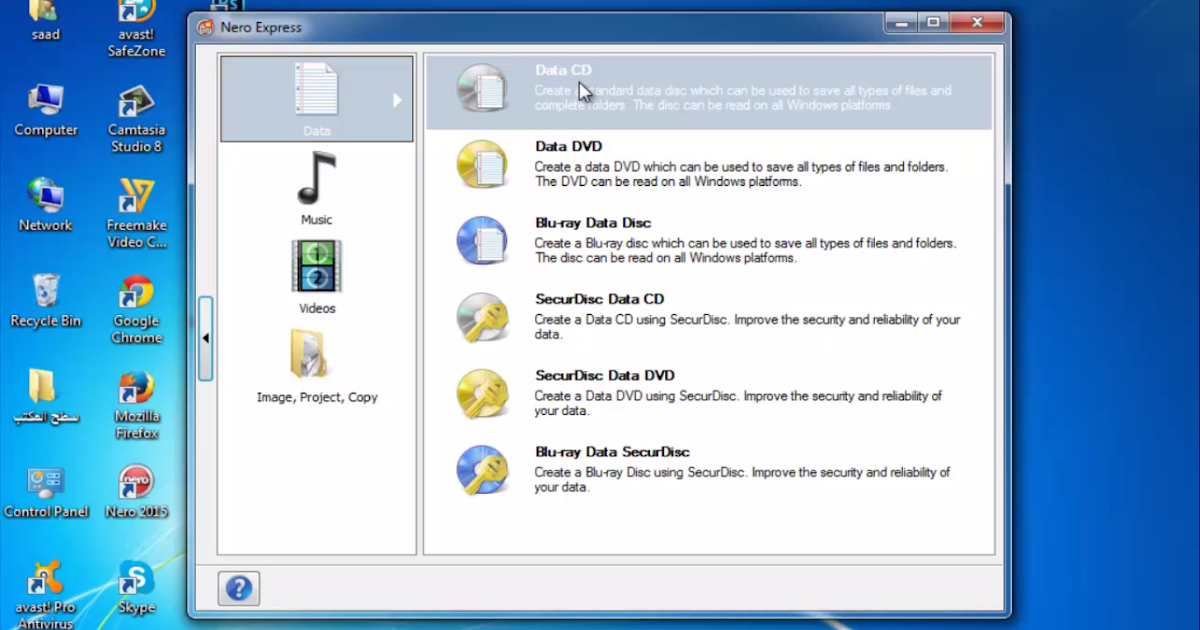
Task: Click the Data DVD description text
Action: [x=741, y=175]
